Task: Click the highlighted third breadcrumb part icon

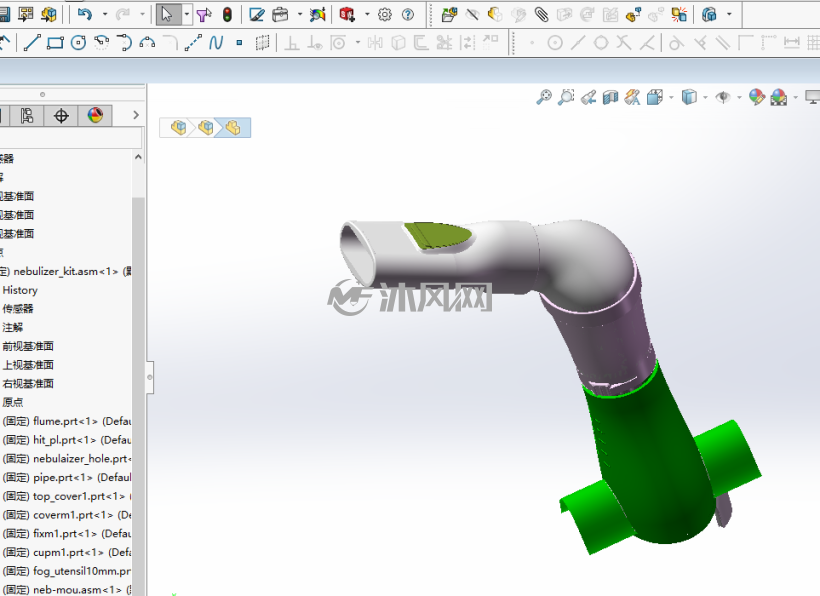Action: [233, 128]
